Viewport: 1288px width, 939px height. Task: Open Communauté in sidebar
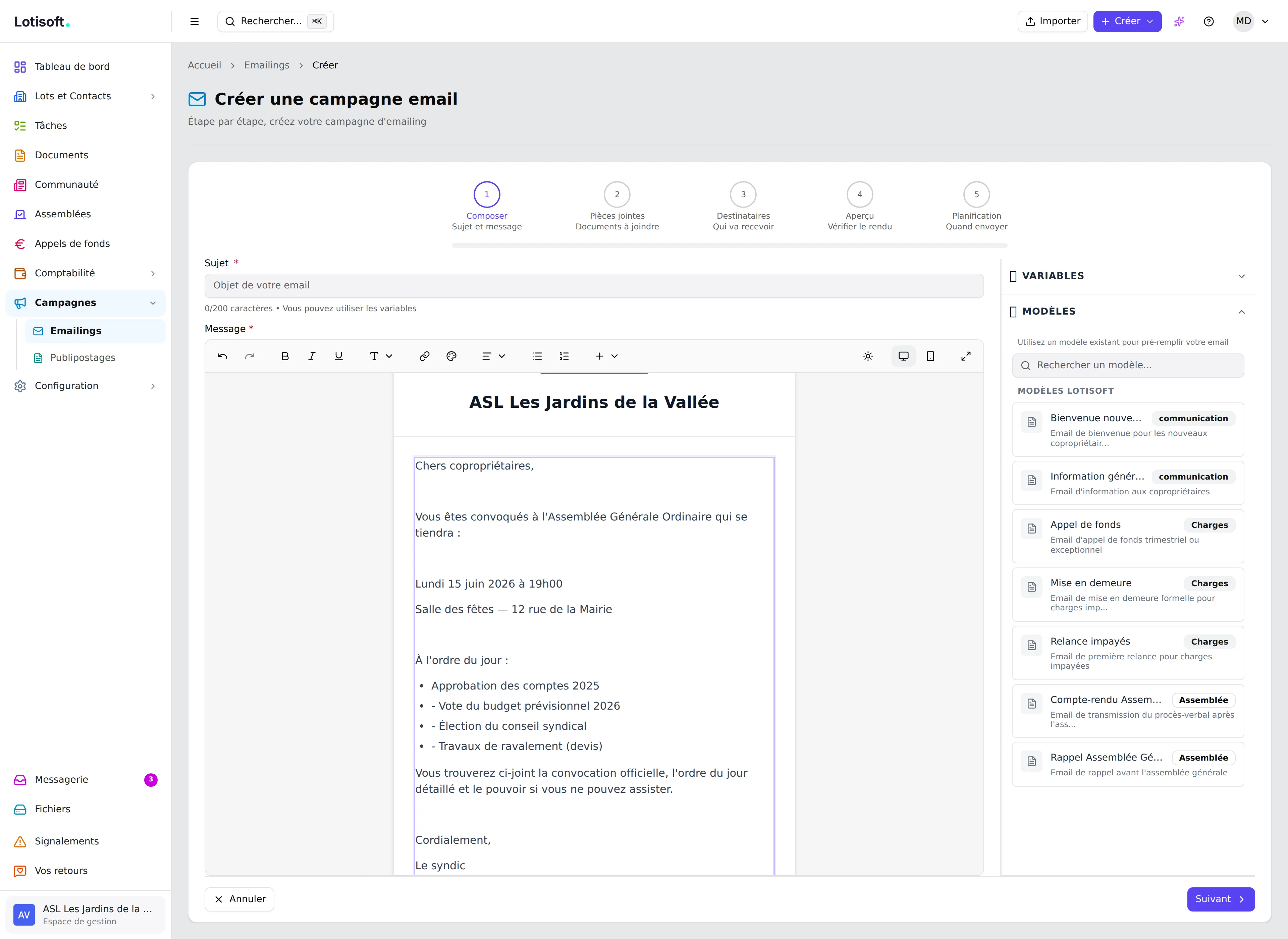(x=85, y=185)
